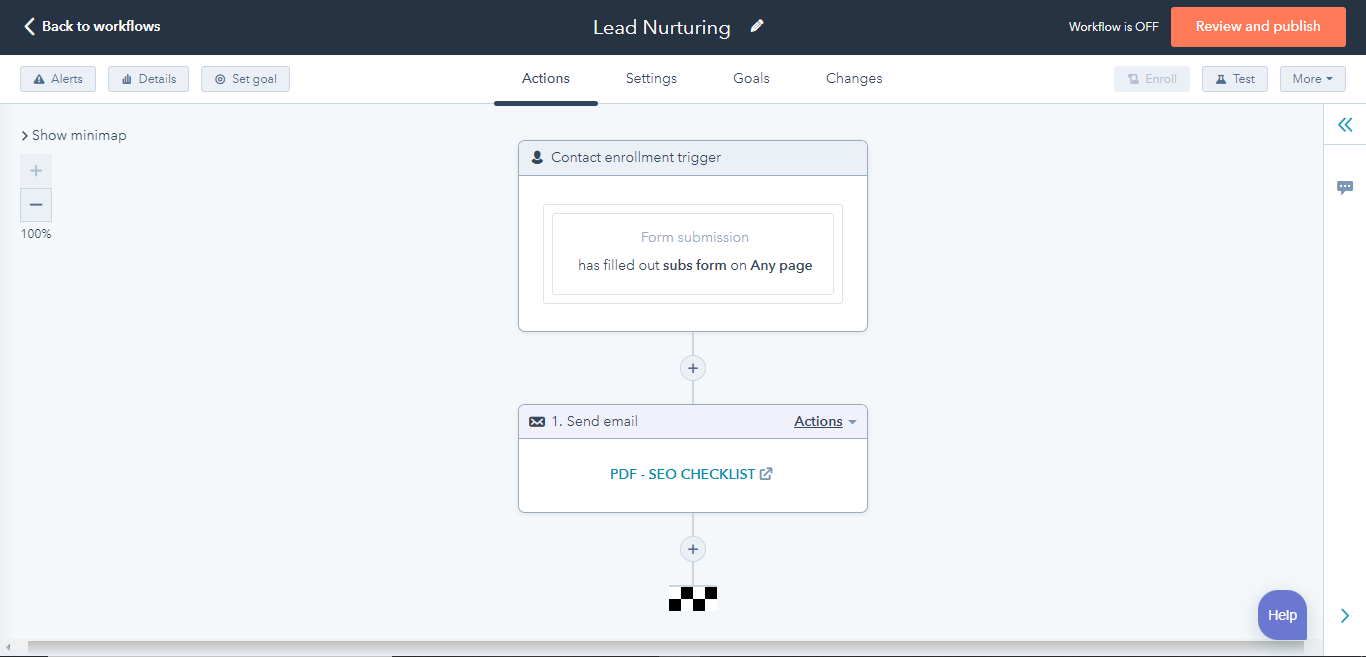Collapse the right sidebar with the double chevron
Viewport: 1366px width, 657px height.
1345,124
